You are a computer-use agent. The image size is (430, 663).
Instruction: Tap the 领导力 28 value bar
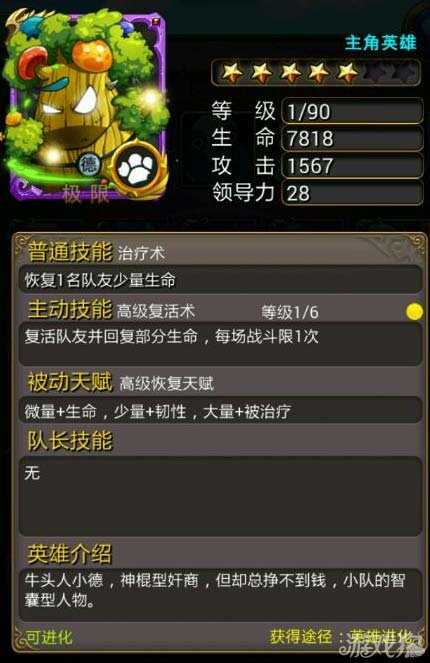(x=352, y=193)
